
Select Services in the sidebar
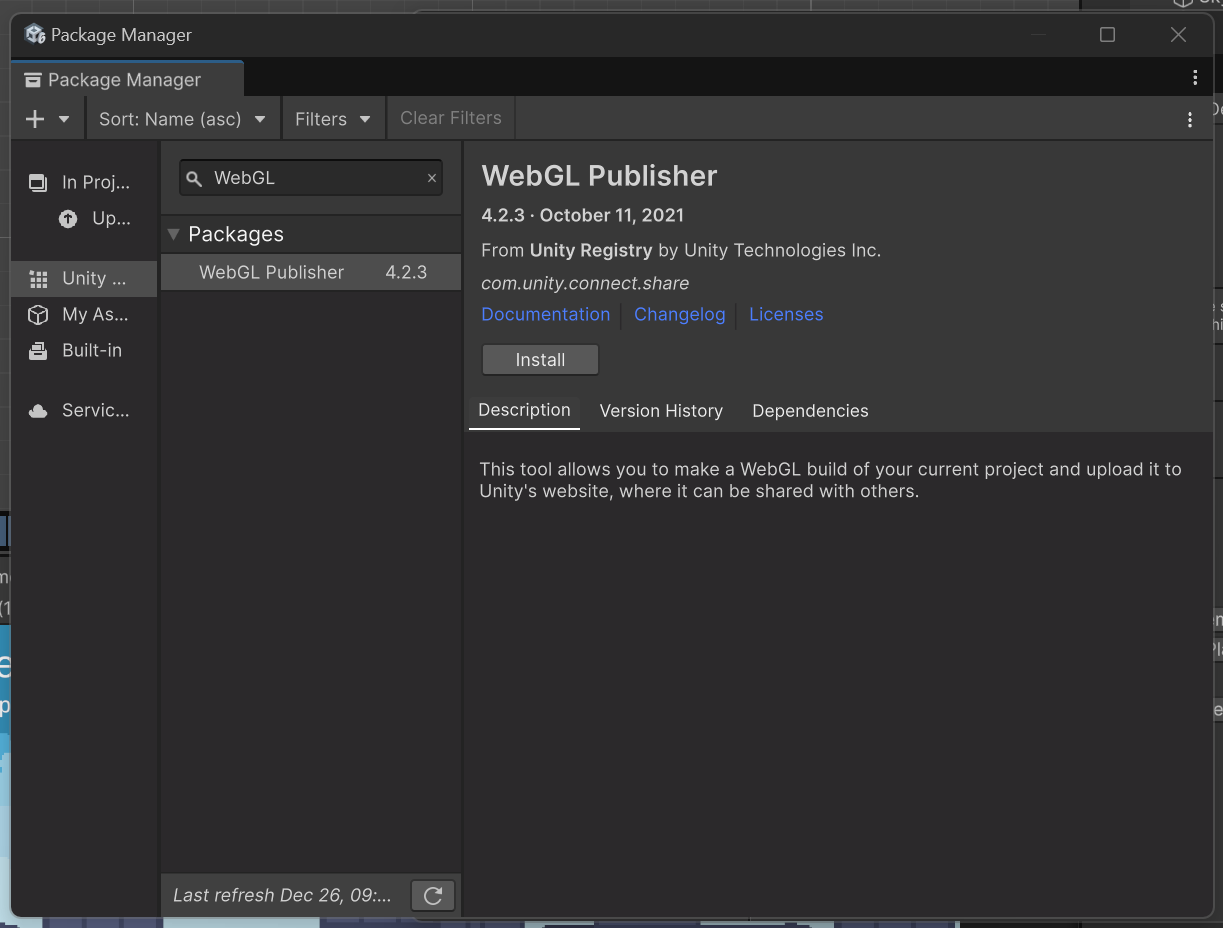pyautogui.click(x=84, y=410)
